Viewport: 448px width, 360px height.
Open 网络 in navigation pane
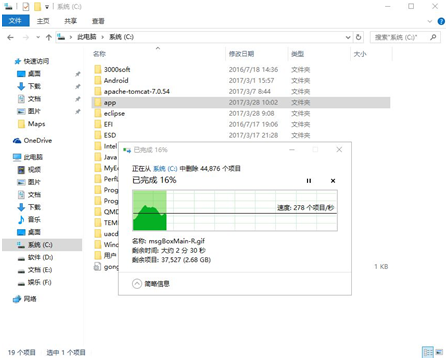30,299
